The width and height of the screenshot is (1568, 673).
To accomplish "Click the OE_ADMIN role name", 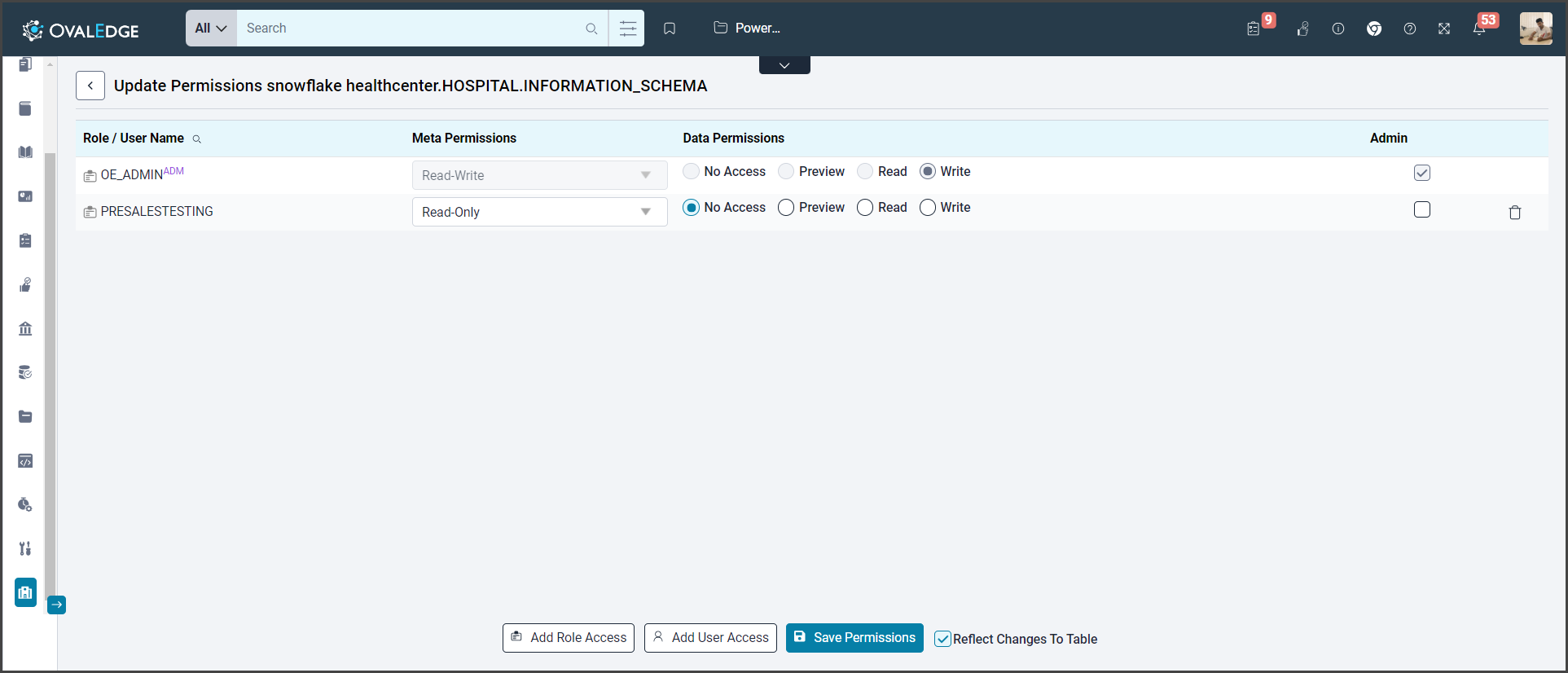I will 131,174.
